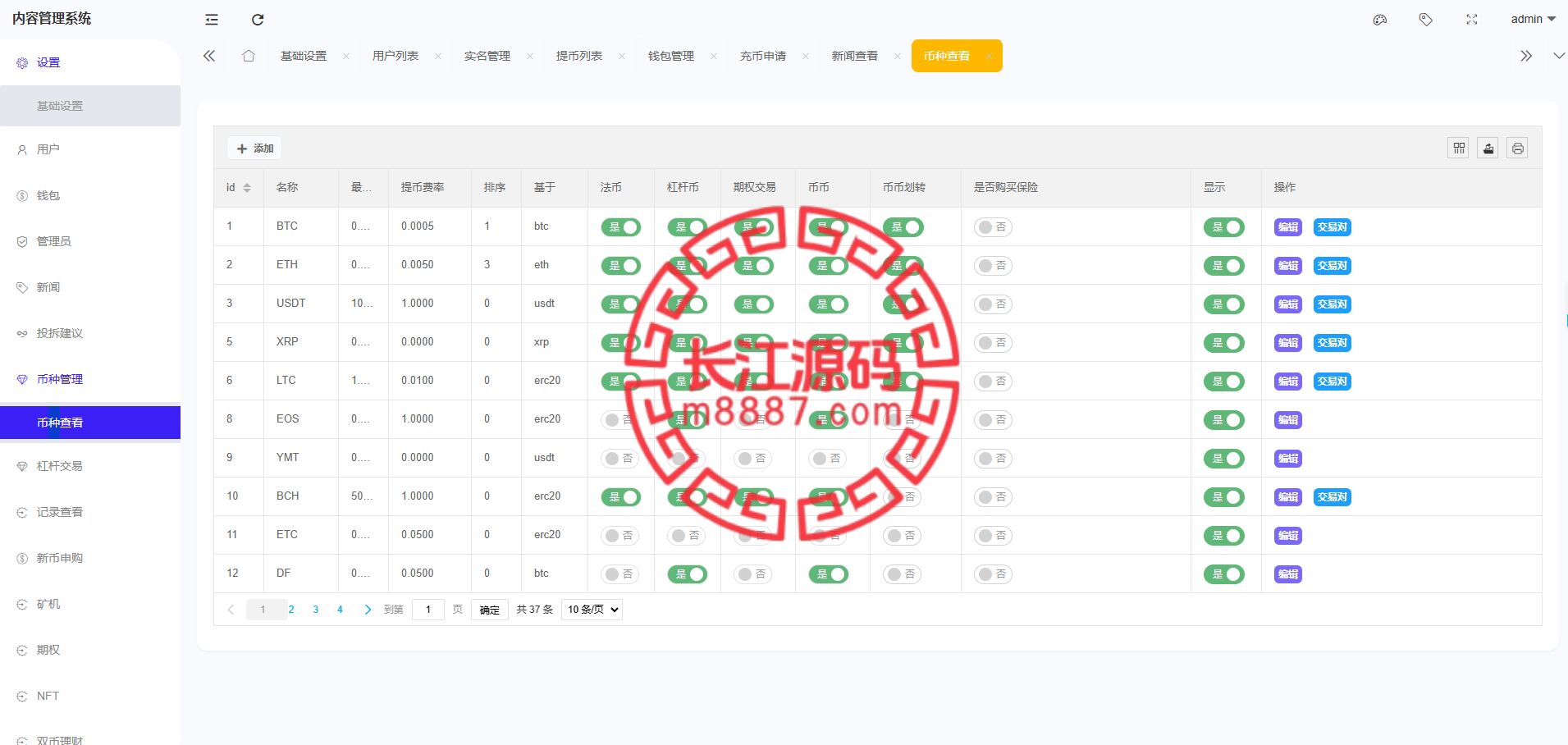Close the 基础设置 tab
Viewport: 1568px width, 745px height.
click(346, 56)
